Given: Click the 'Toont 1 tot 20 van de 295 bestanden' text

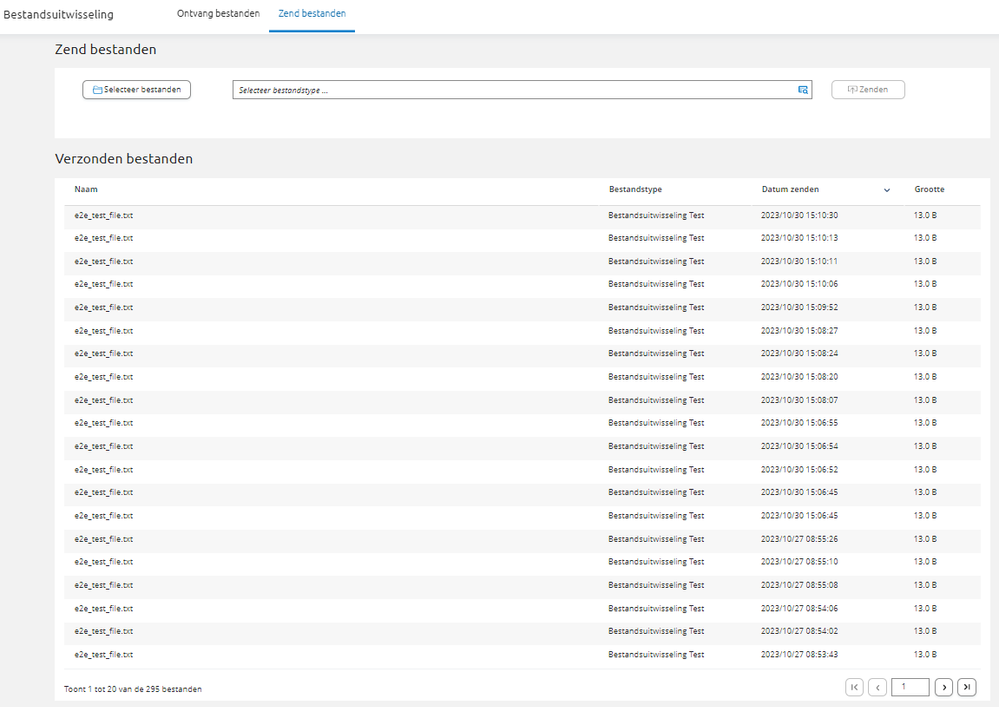Looking at the screenshot, I should [x=133, y=689].
